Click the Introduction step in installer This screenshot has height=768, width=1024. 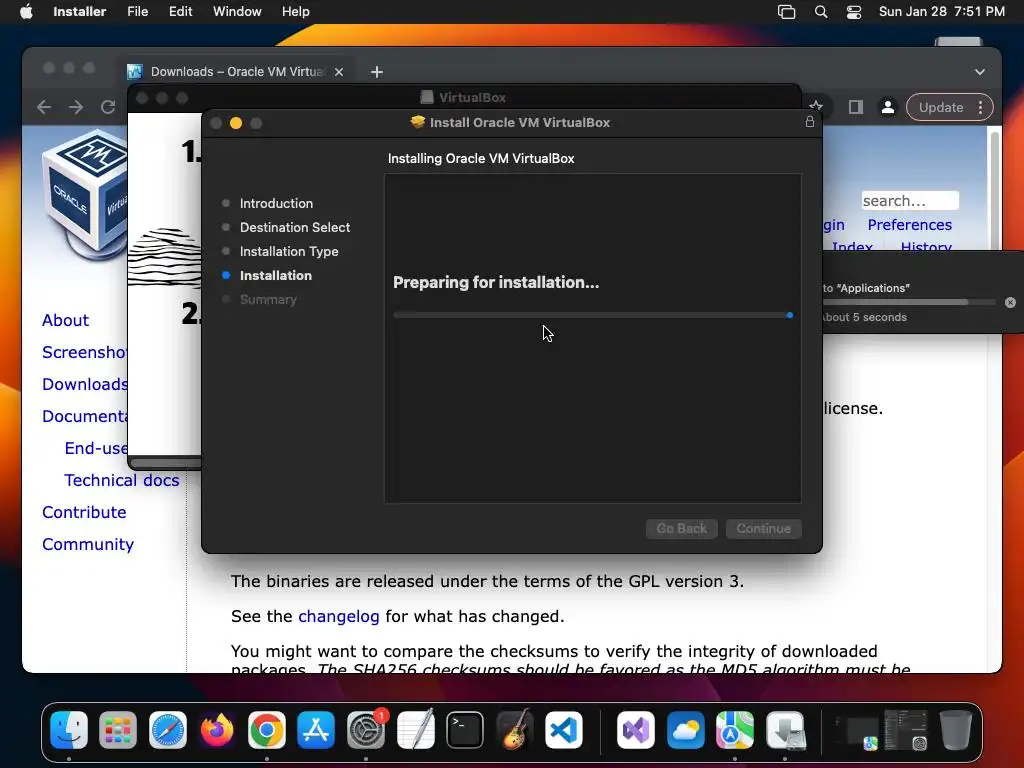click(276, 203)
